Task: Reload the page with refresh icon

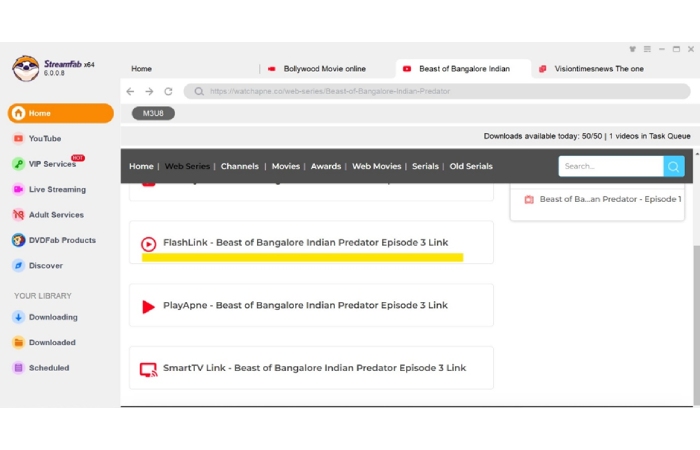Action: [x=168, y=92]
